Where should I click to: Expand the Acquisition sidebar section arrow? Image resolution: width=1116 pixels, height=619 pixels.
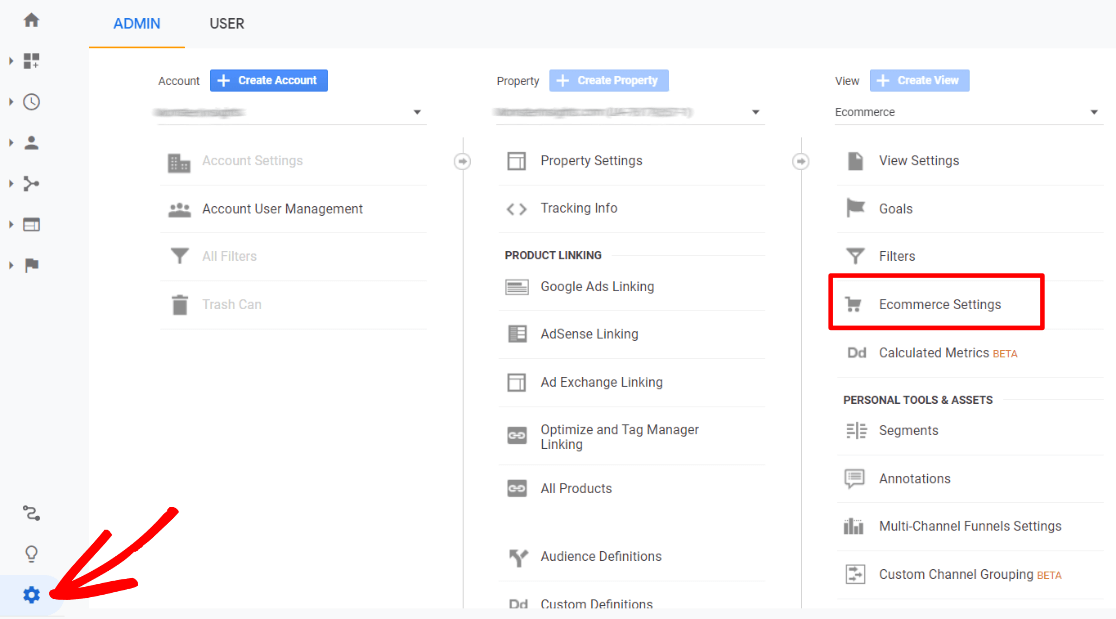pyautogui.click(x=11, y=184)
